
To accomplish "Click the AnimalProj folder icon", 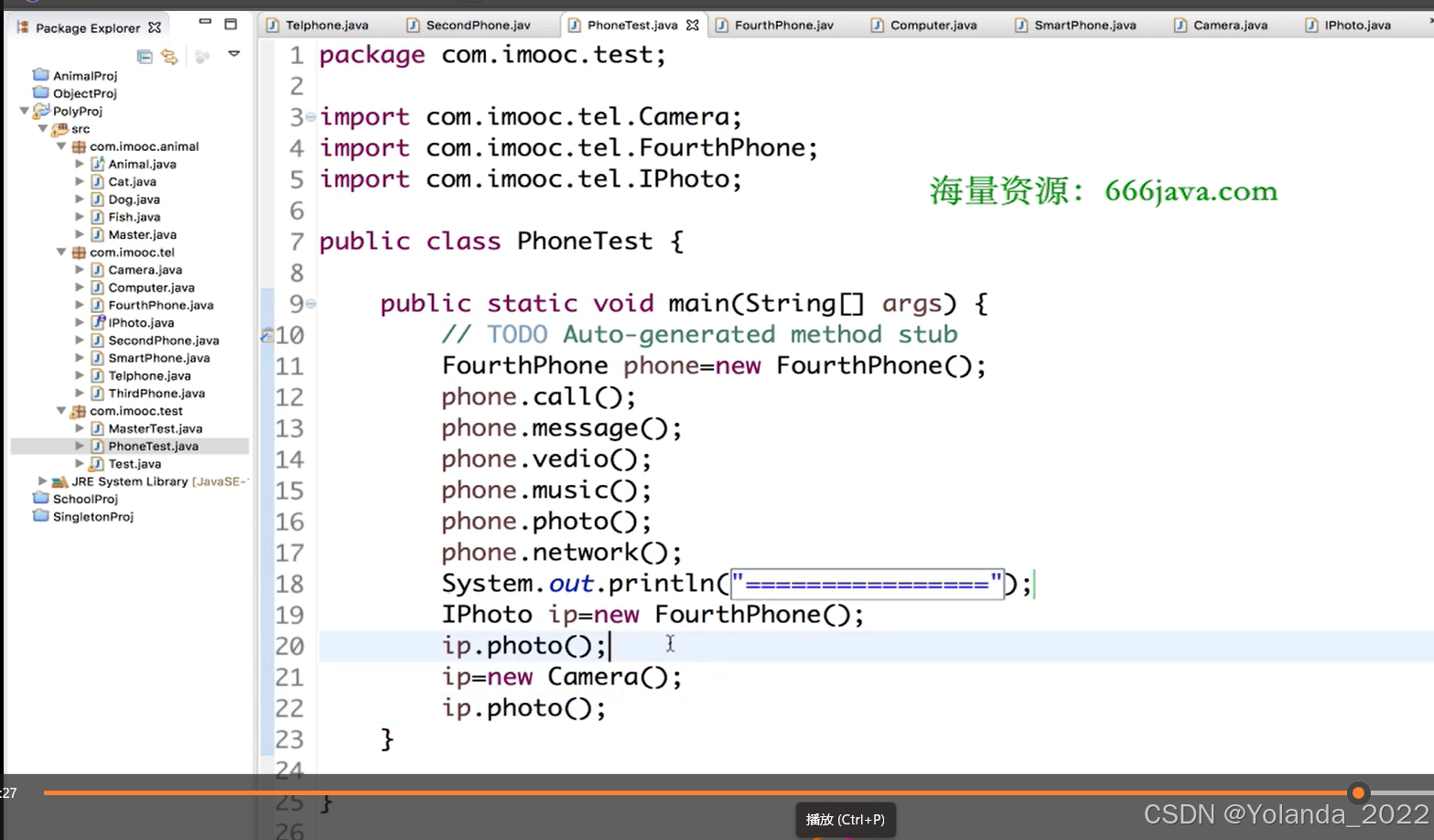I will [x=41, y=75].
